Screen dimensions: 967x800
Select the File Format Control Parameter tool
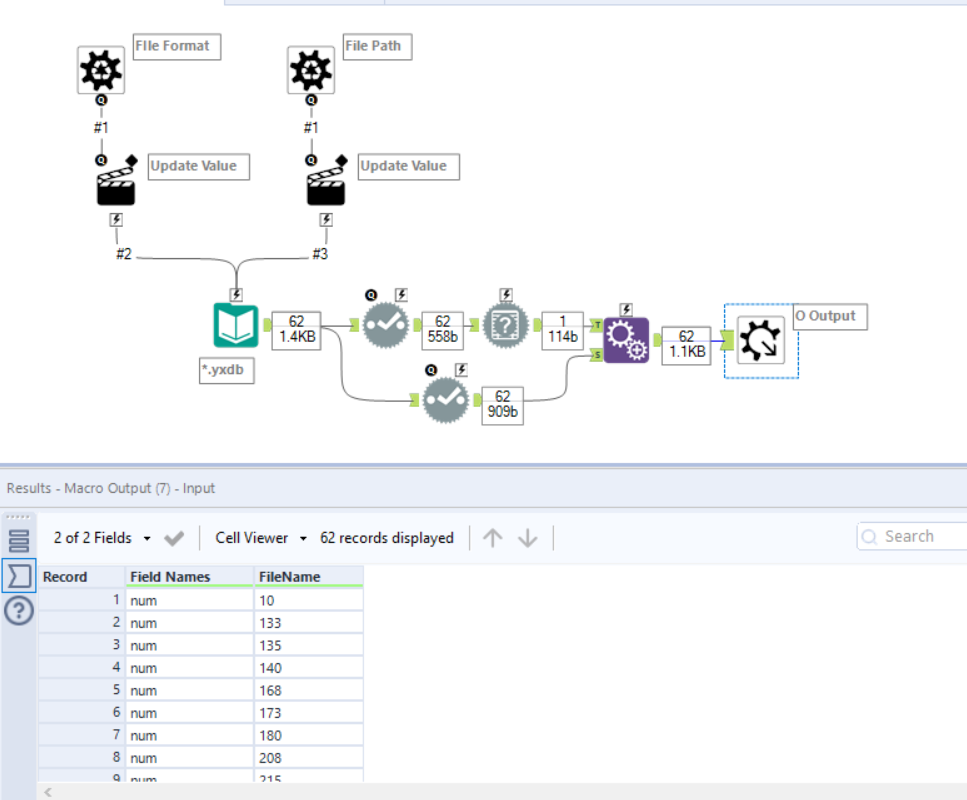(100, 71)
